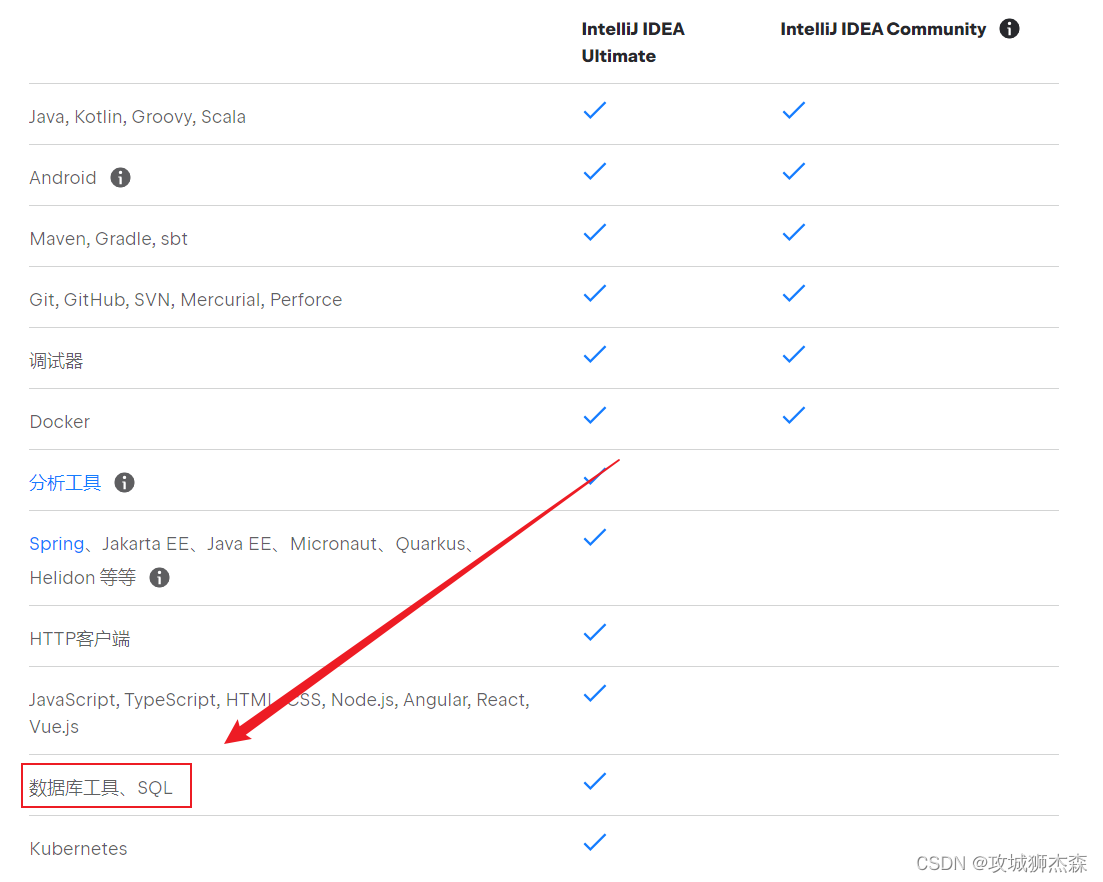The height and width of the screenshot is (882, 1103).
Task: Select the 数据库工具、SQL highlighted label
Action: 101,788
